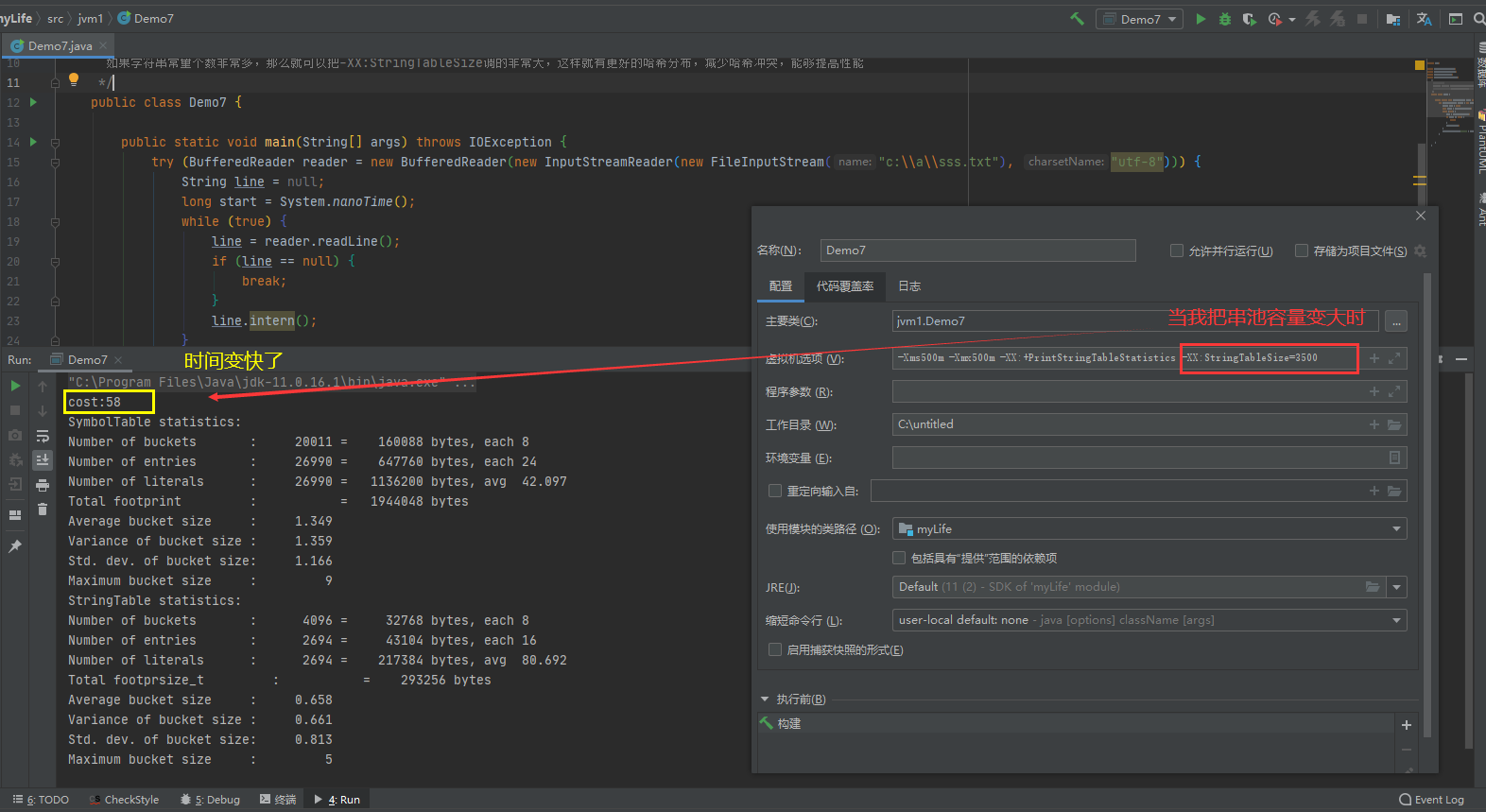This screenshot has width=1486, height=812.
Task: Run Demo7 with coverage icon
Action: [x=1249, y=19]
